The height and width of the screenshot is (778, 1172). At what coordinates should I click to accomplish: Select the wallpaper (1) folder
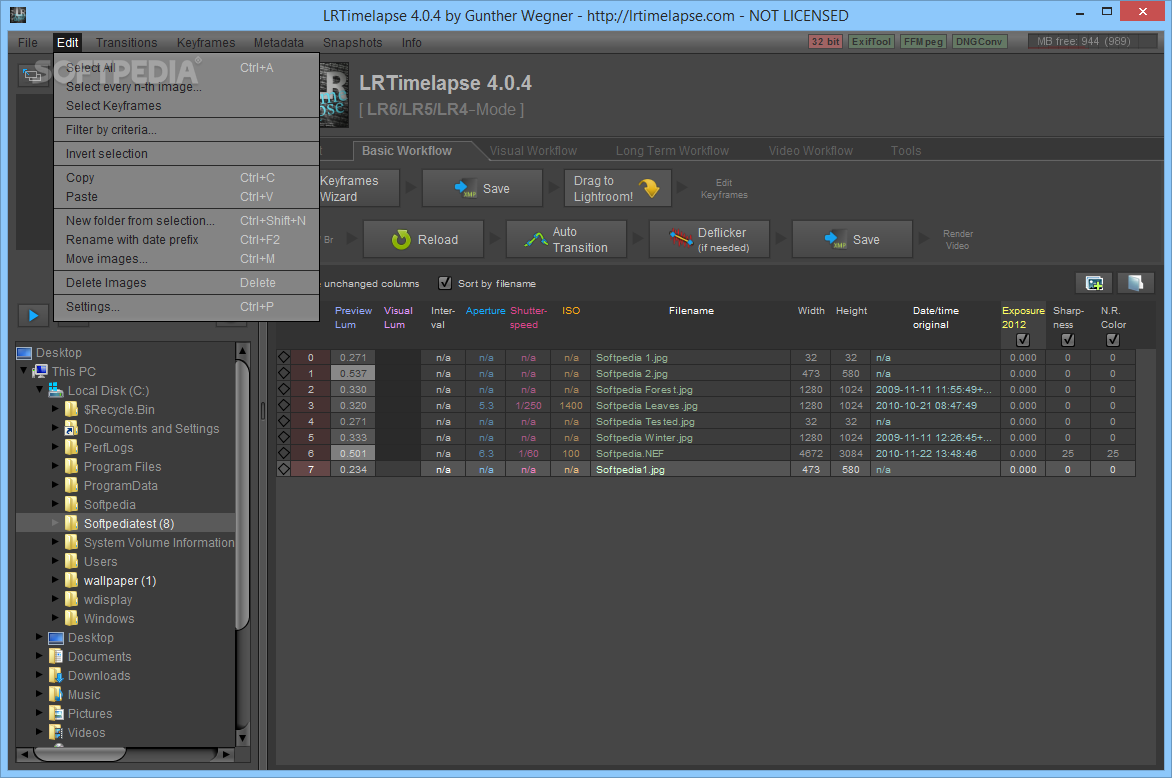[120, 580]
